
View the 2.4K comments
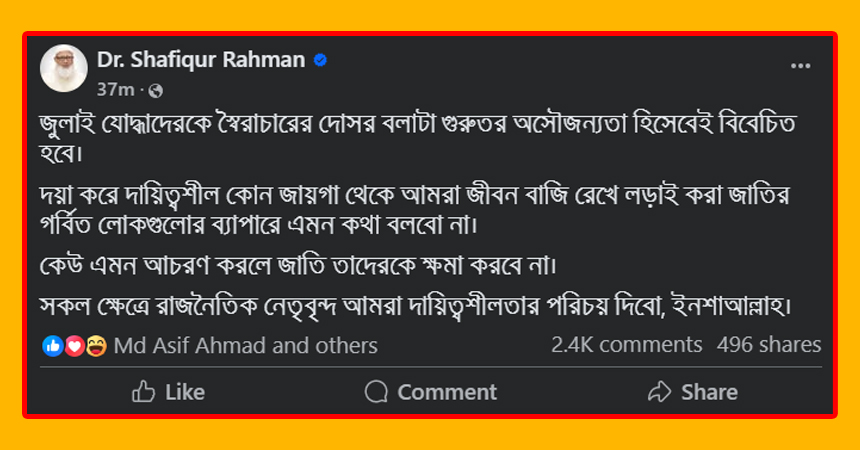coord(626,345)
